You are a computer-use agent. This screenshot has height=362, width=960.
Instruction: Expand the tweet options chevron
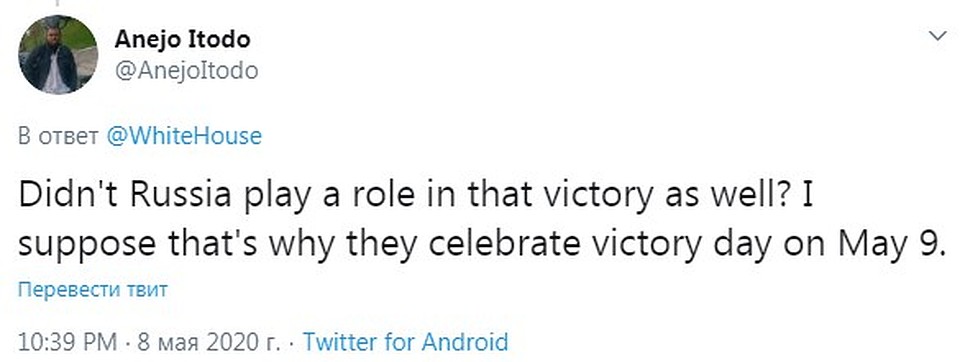938,37
